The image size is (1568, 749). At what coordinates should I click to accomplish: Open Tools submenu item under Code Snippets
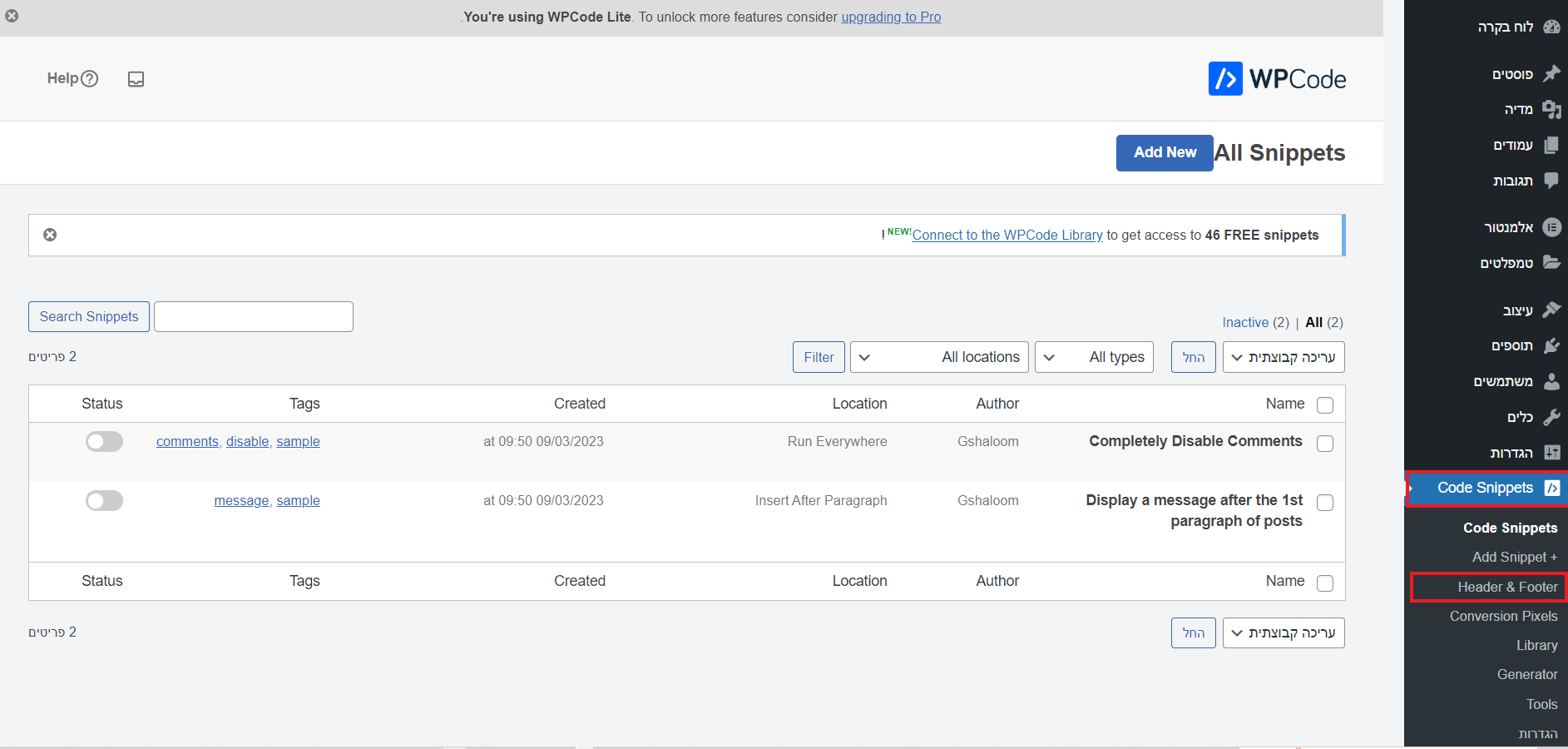coord(1541,704)
